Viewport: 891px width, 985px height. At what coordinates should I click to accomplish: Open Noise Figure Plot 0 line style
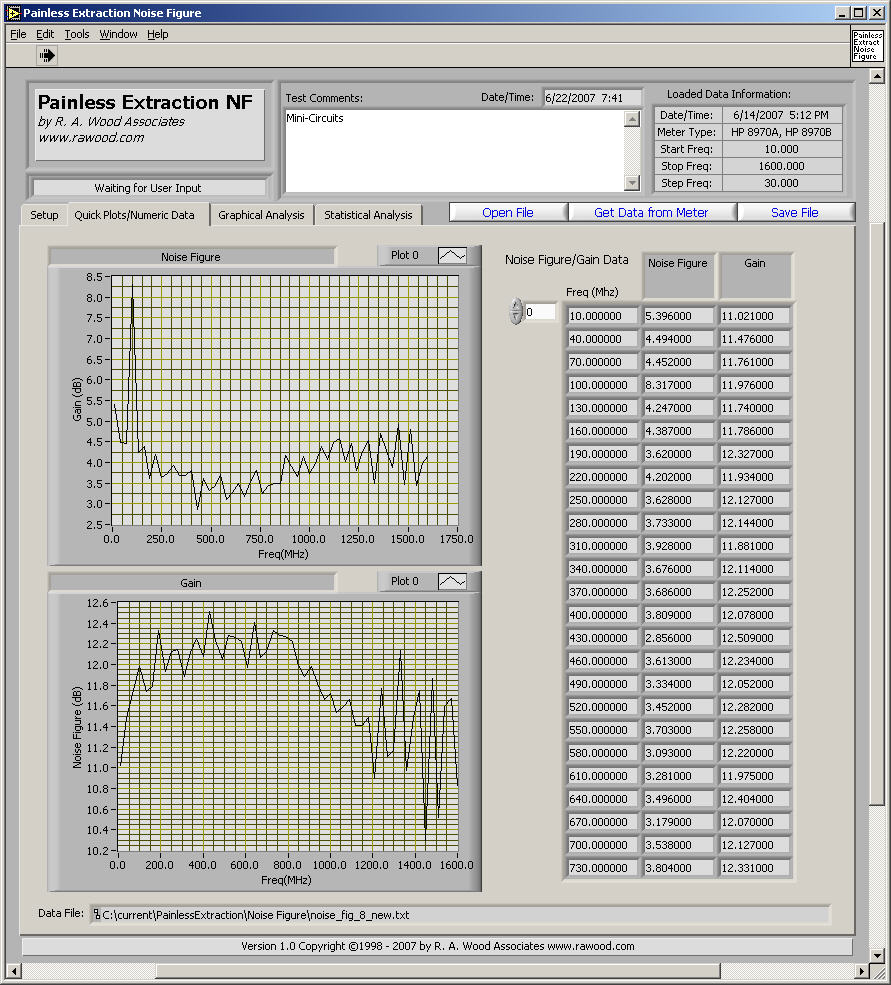point(452,255)
